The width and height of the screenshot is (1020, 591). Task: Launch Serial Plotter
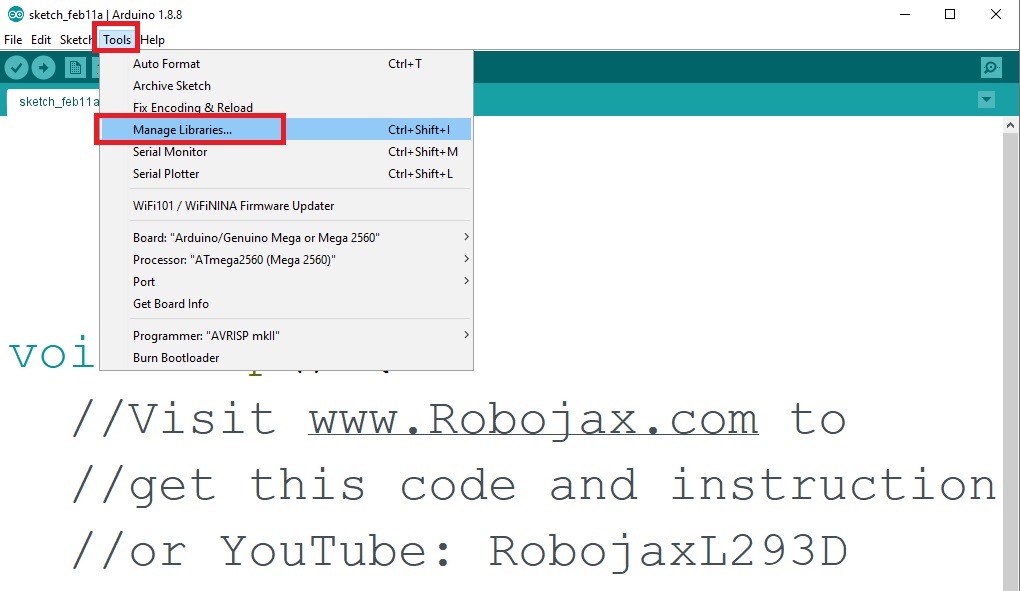[x=286, y=174]
